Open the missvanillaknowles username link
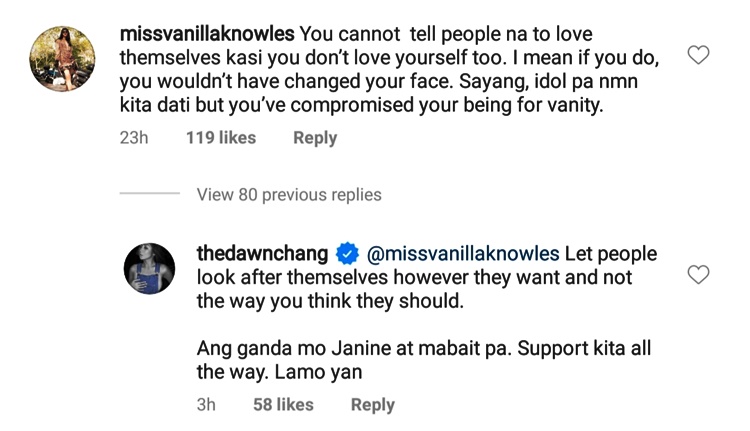Viewport: 750px width, 431px height. tap(207, 34)
